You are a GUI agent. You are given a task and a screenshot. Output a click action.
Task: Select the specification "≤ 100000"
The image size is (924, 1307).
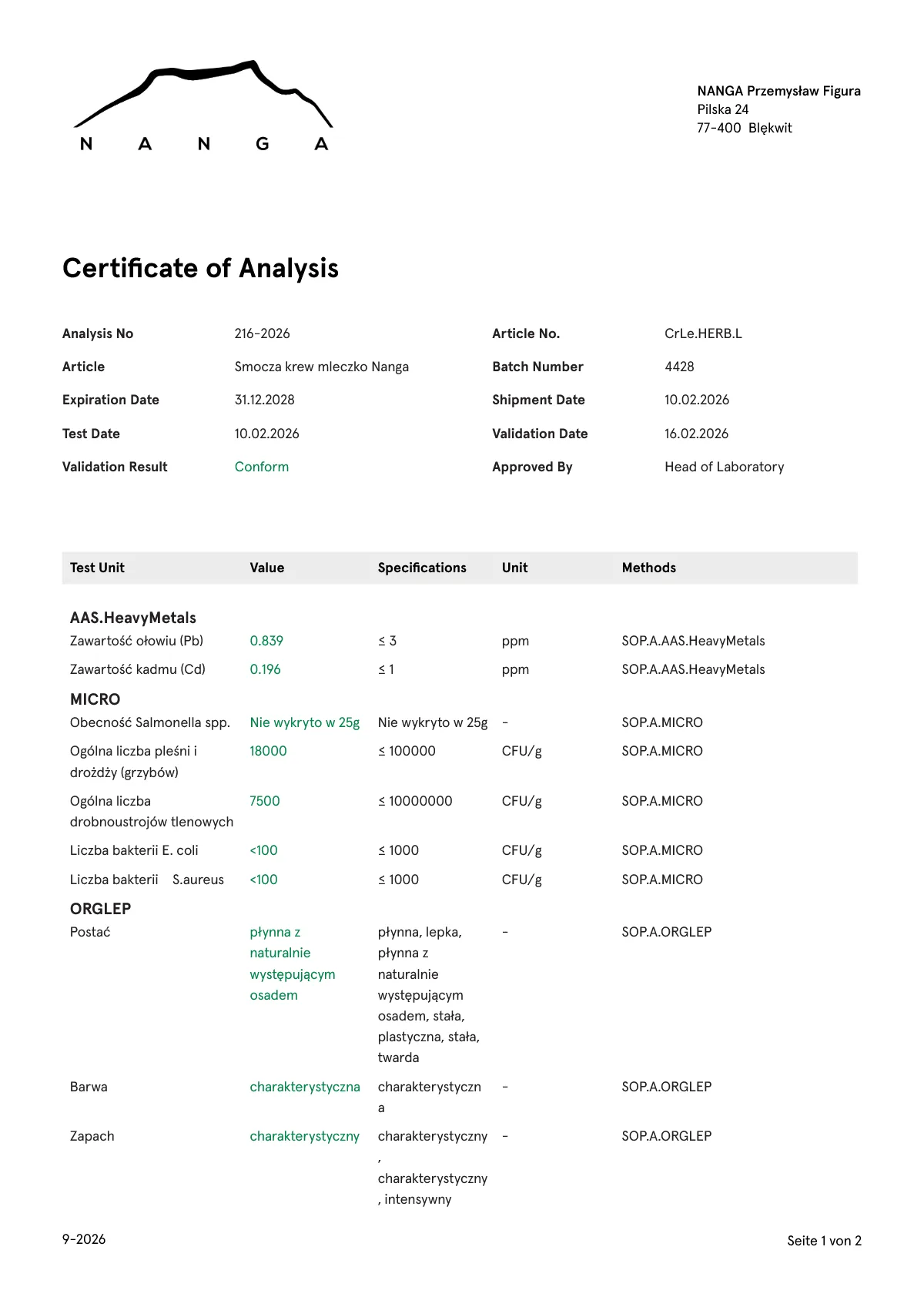[407, 751]
